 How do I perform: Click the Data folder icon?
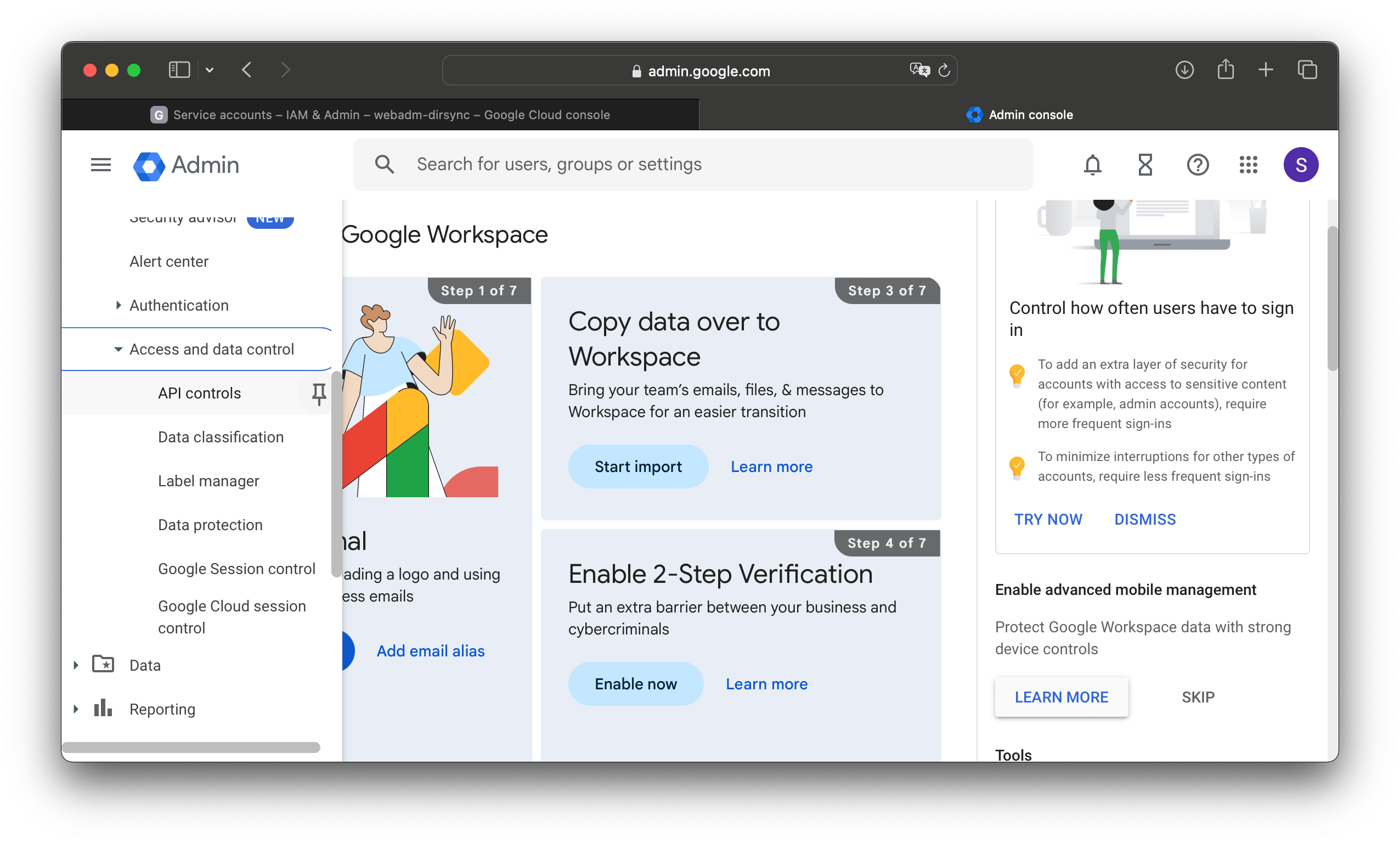point(103,664)
